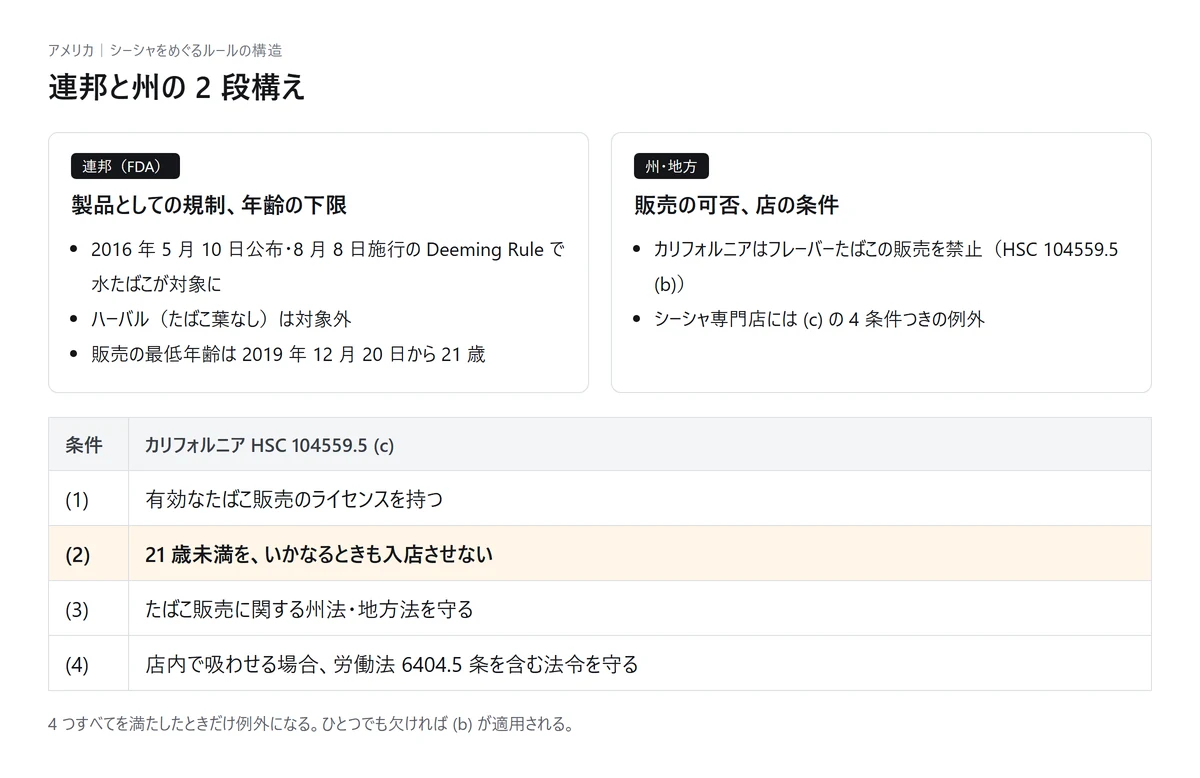Click the 州・地方 badge
The height and width of the screenshot is (778, 1200).
pos(671,166)
